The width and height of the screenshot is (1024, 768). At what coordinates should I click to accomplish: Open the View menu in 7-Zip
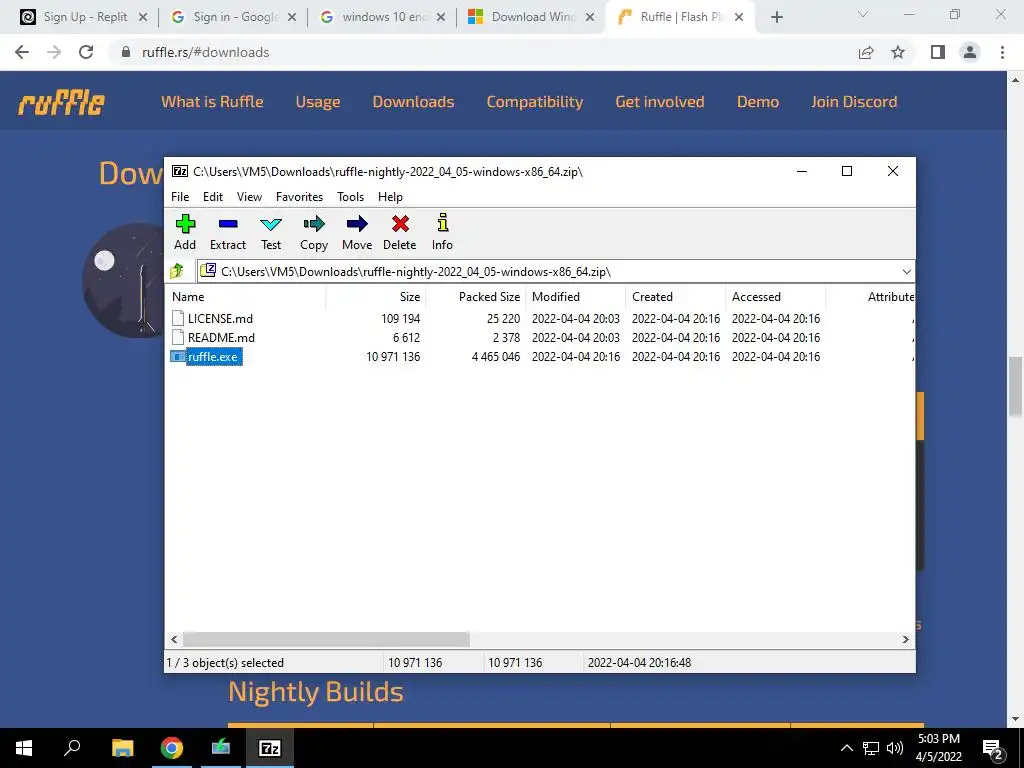[249, 197]
